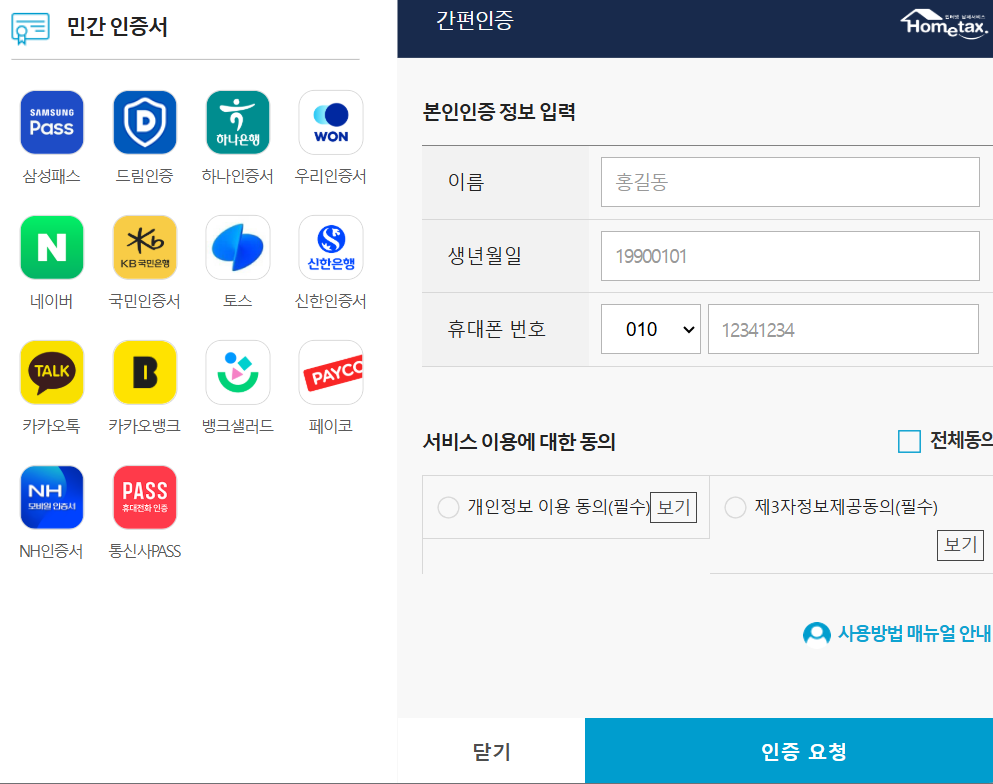Click the NH인증서 label
This screenshot has width=993, height=784.
click(x=51, y=552)
